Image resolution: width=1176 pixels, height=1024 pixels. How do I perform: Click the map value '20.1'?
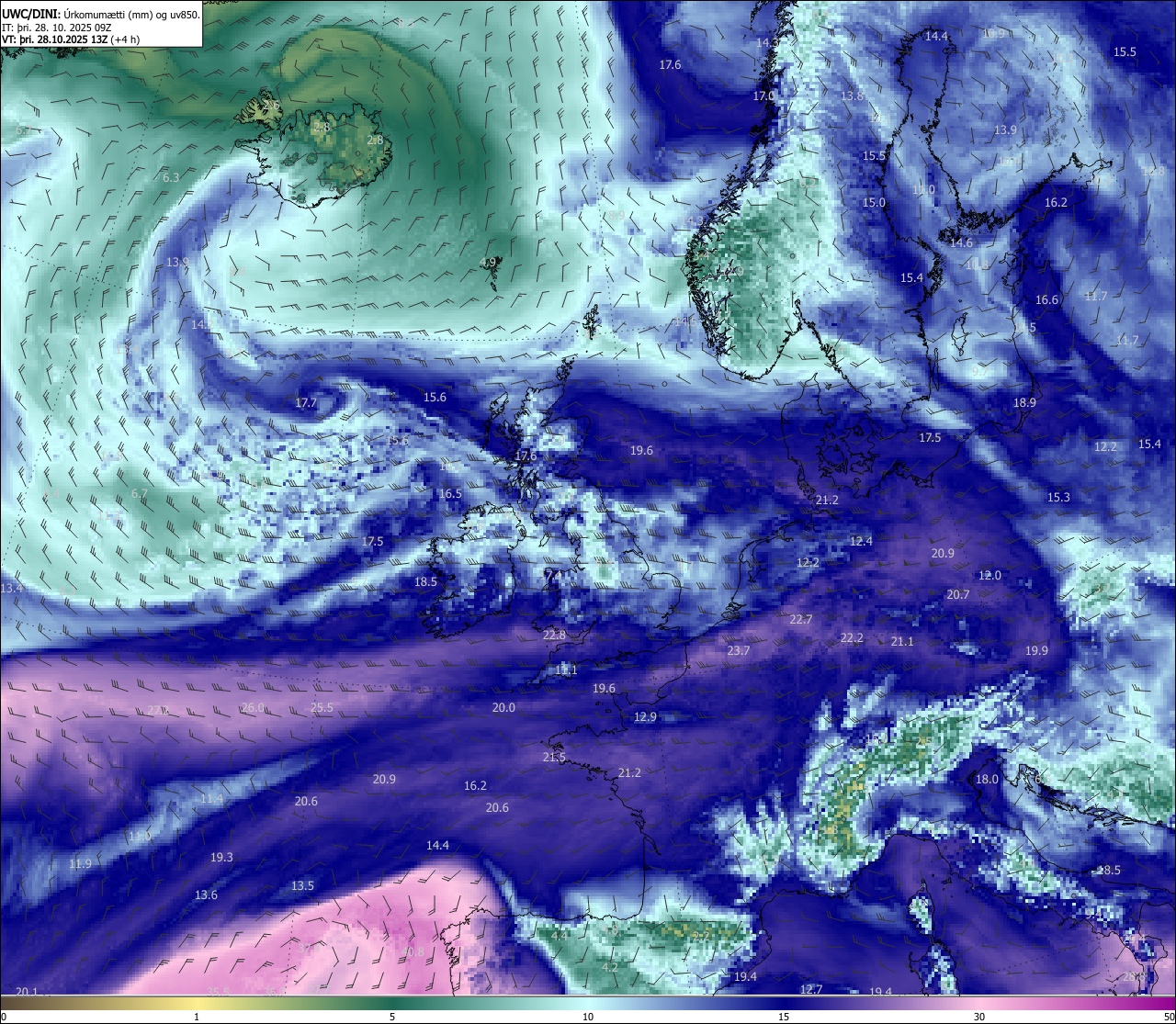point(27,991)
